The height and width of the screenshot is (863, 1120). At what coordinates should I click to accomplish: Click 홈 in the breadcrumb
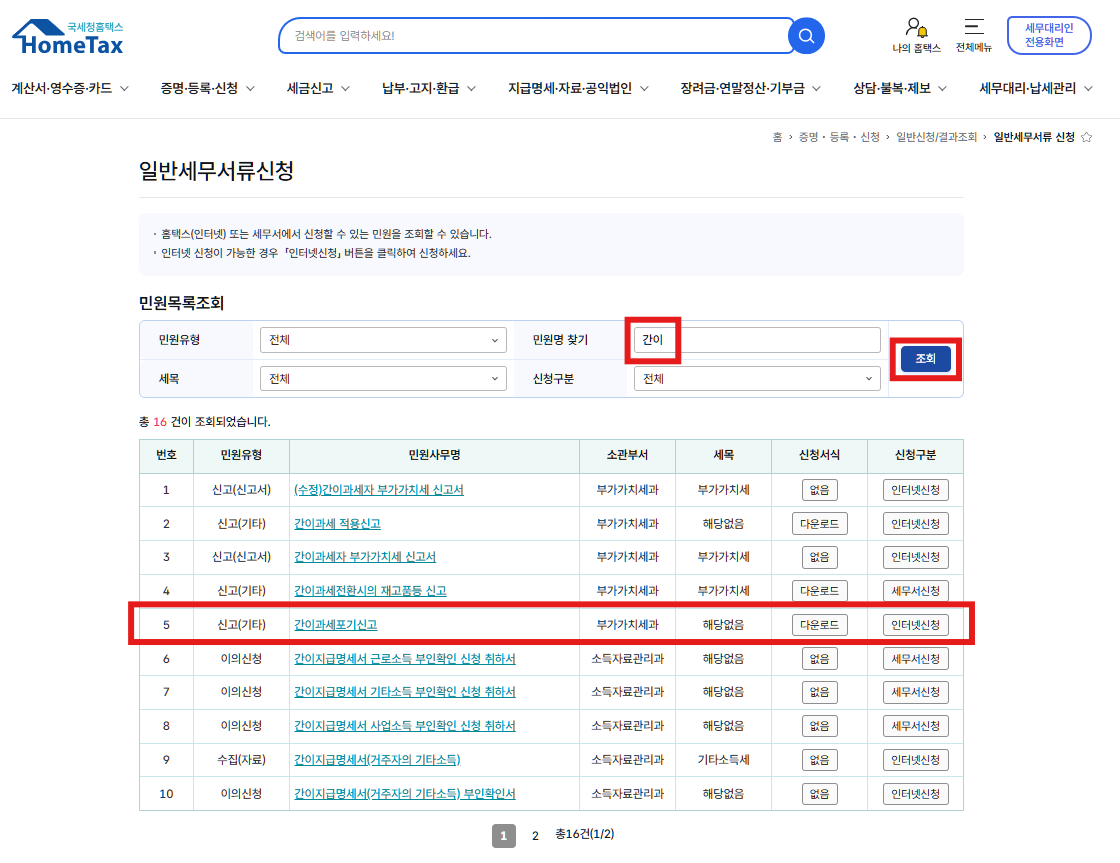point(777,137)
